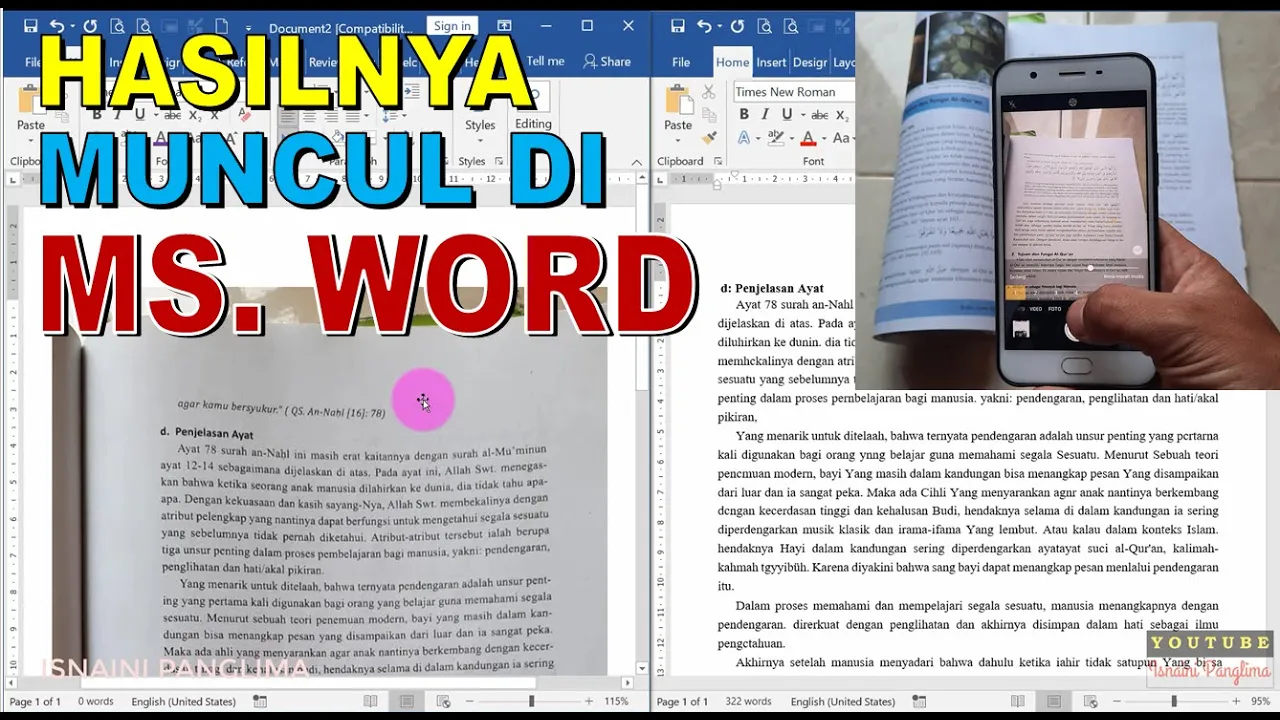Clear all formatting in left Word window
1280x720 pixels.
(245, 115)
